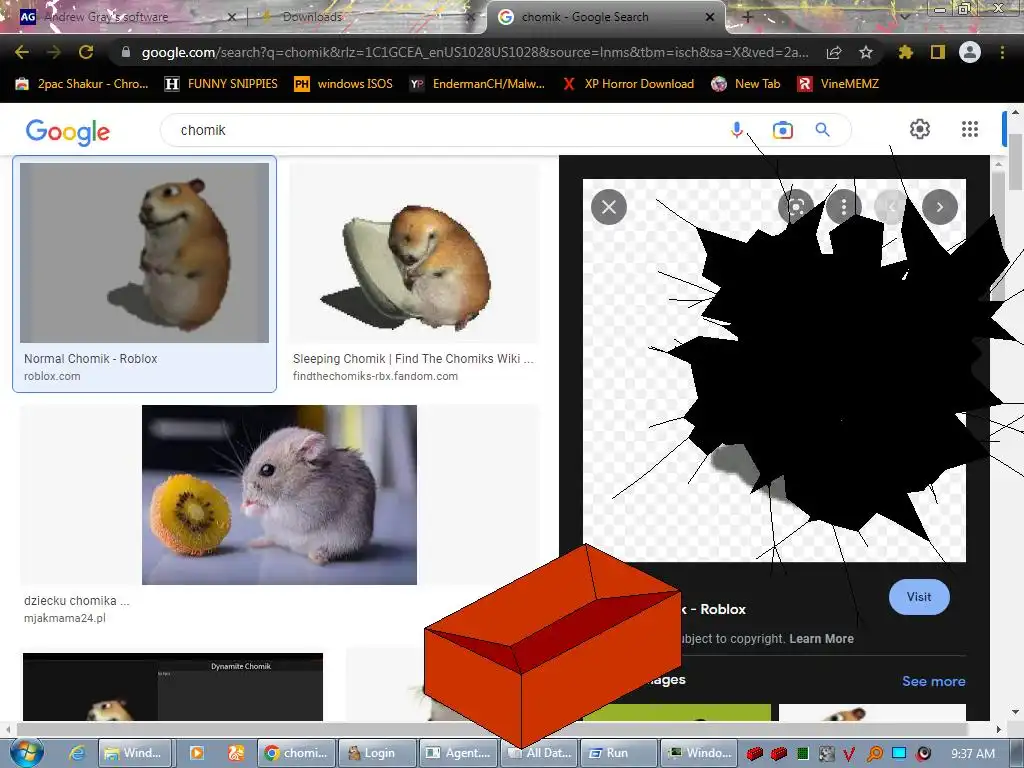This screenshot has height=768, width=1024.
Task: Close the chomik - Google Search tab
Action: pos(710,18)
